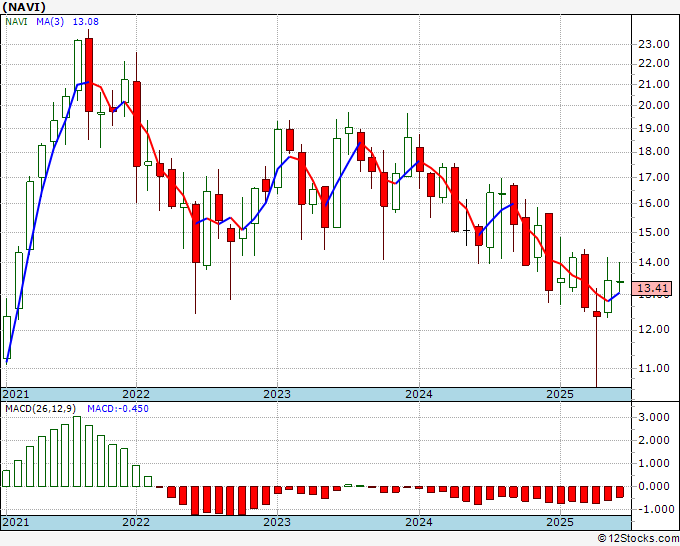Click the 1.000 MACD axis label
Viewport: 680px width, 546px height.
click(x=654, y=464)
